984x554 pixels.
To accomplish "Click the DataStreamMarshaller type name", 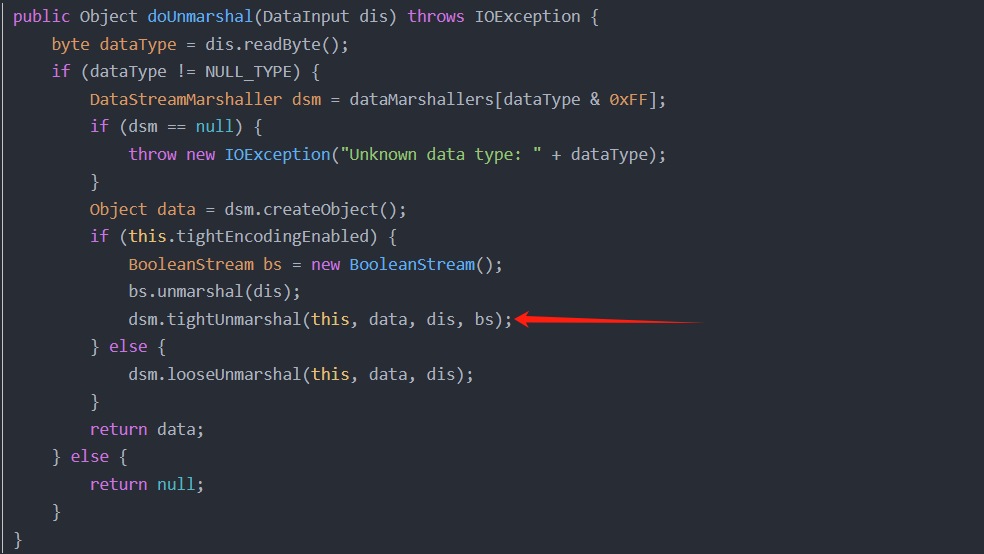I will tap(186, 99).
